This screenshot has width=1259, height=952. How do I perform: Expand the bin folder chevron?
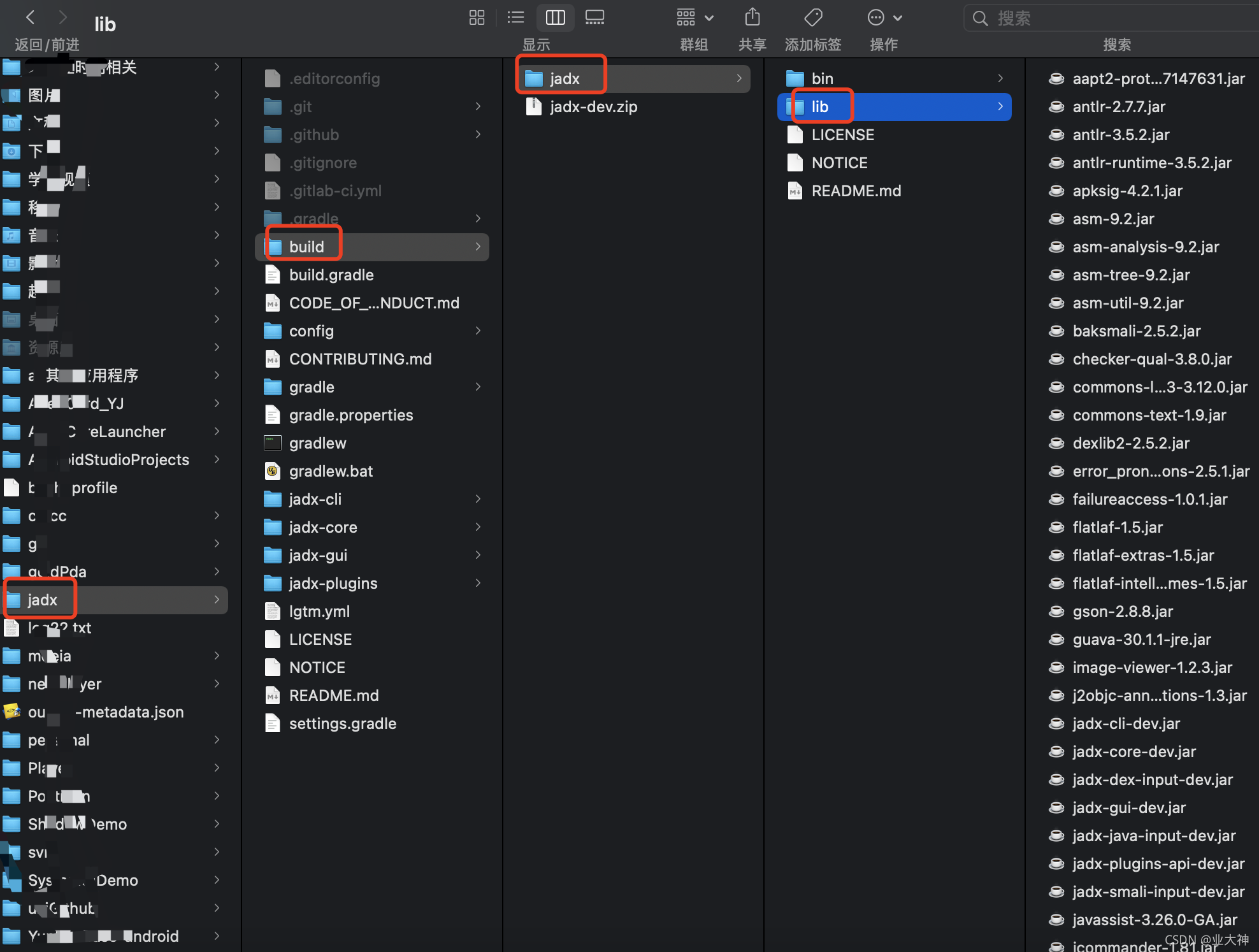tap(1000, 78)
